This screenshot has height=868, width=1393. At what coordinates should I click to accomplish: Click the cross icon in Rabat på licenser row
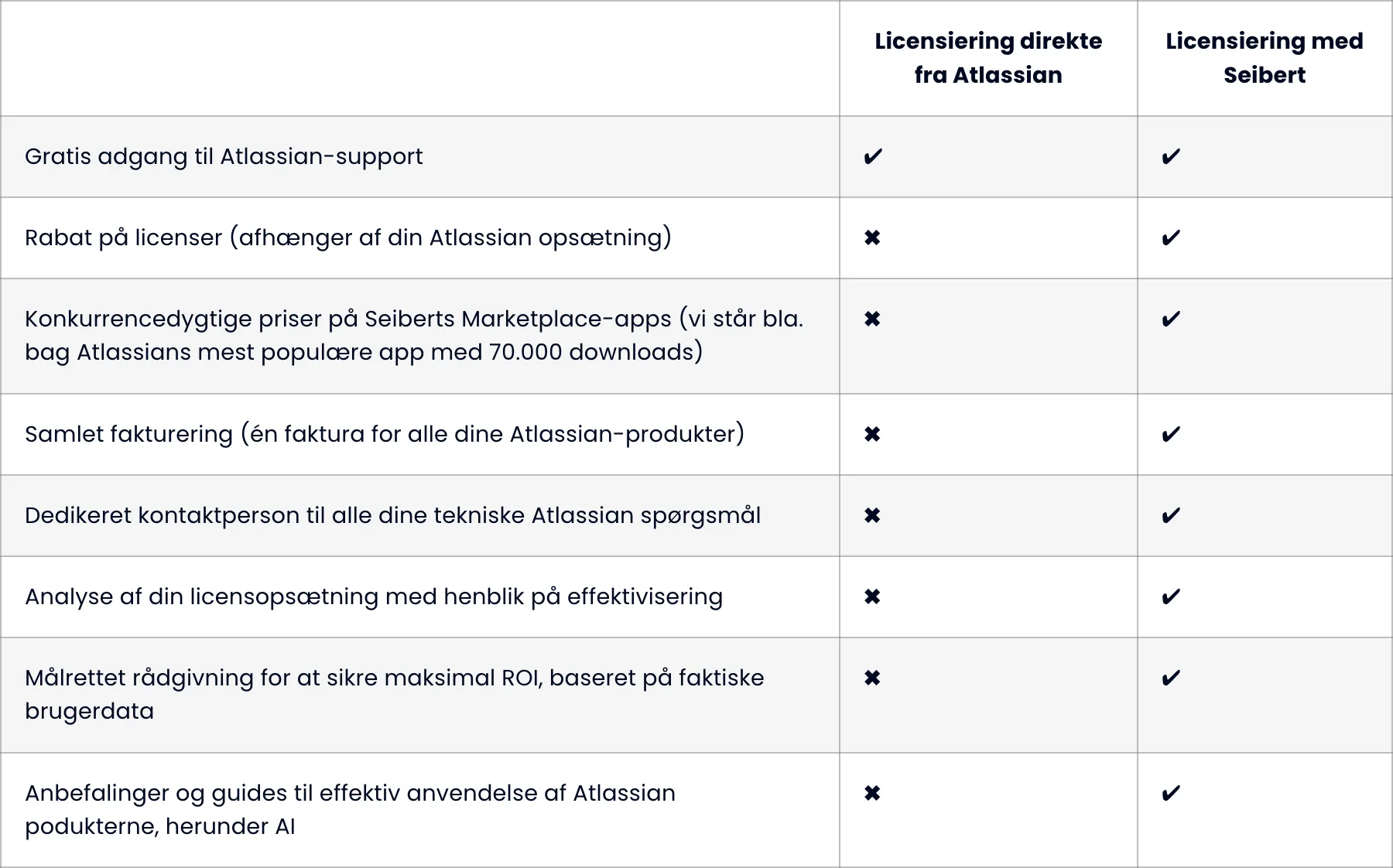click(x=872, y=238)
